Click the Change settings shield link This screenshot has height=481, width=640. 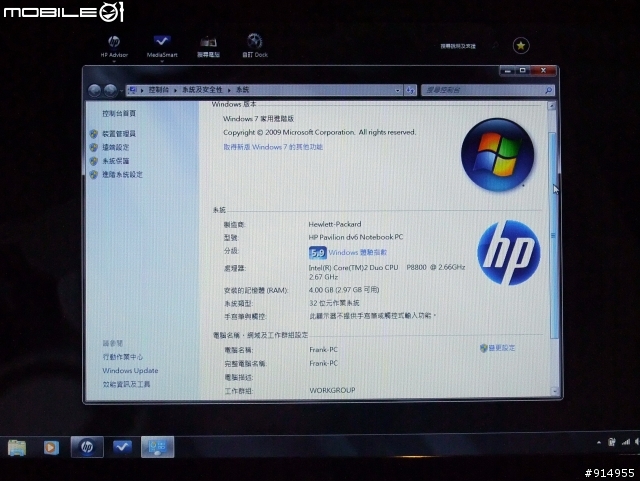(498, 348)
